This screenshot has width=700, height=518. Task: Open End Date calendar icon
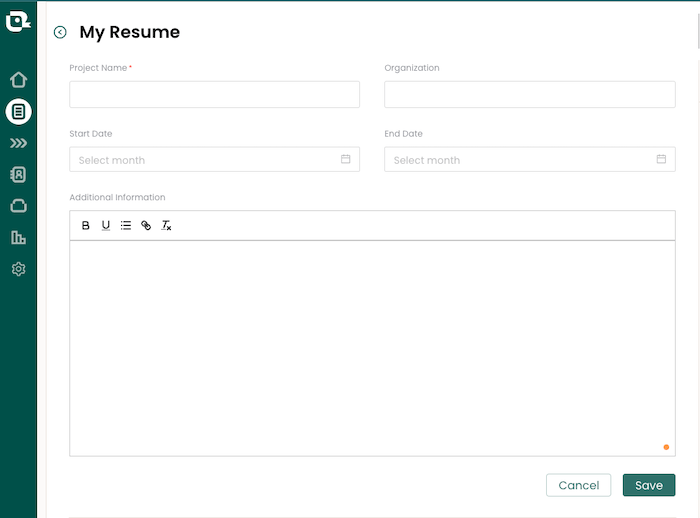click(661, 159)
